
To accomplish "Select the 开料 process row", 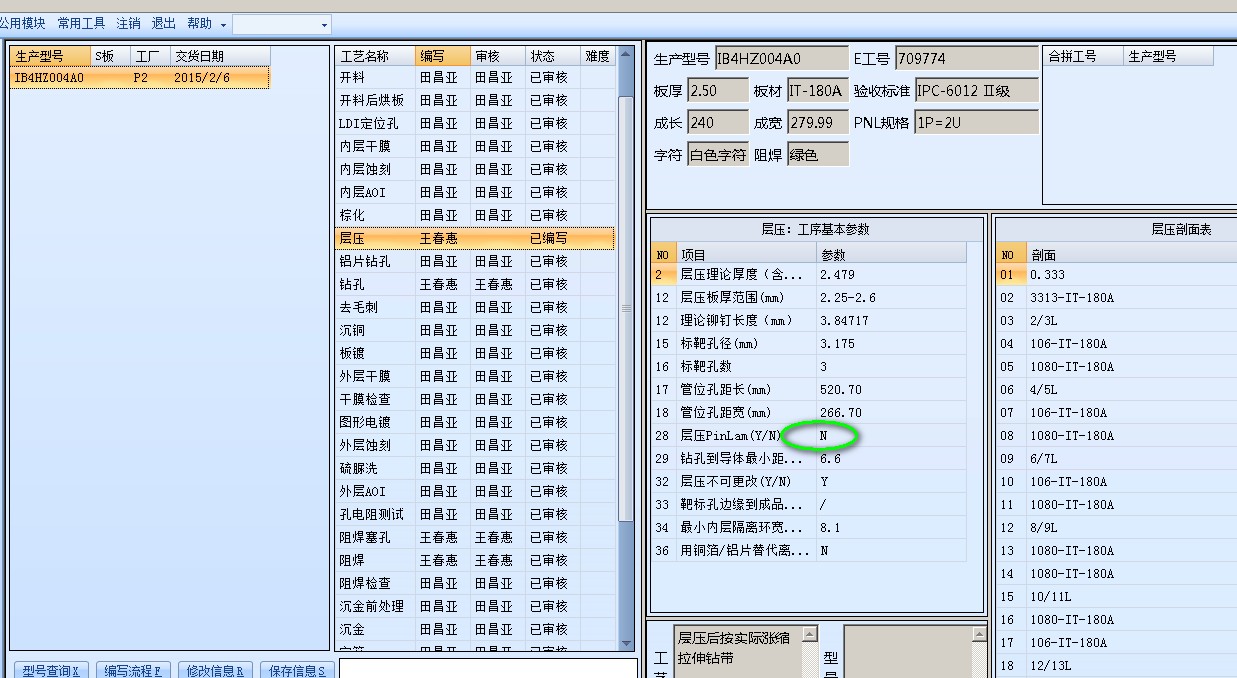I will [x=475, y=77].
